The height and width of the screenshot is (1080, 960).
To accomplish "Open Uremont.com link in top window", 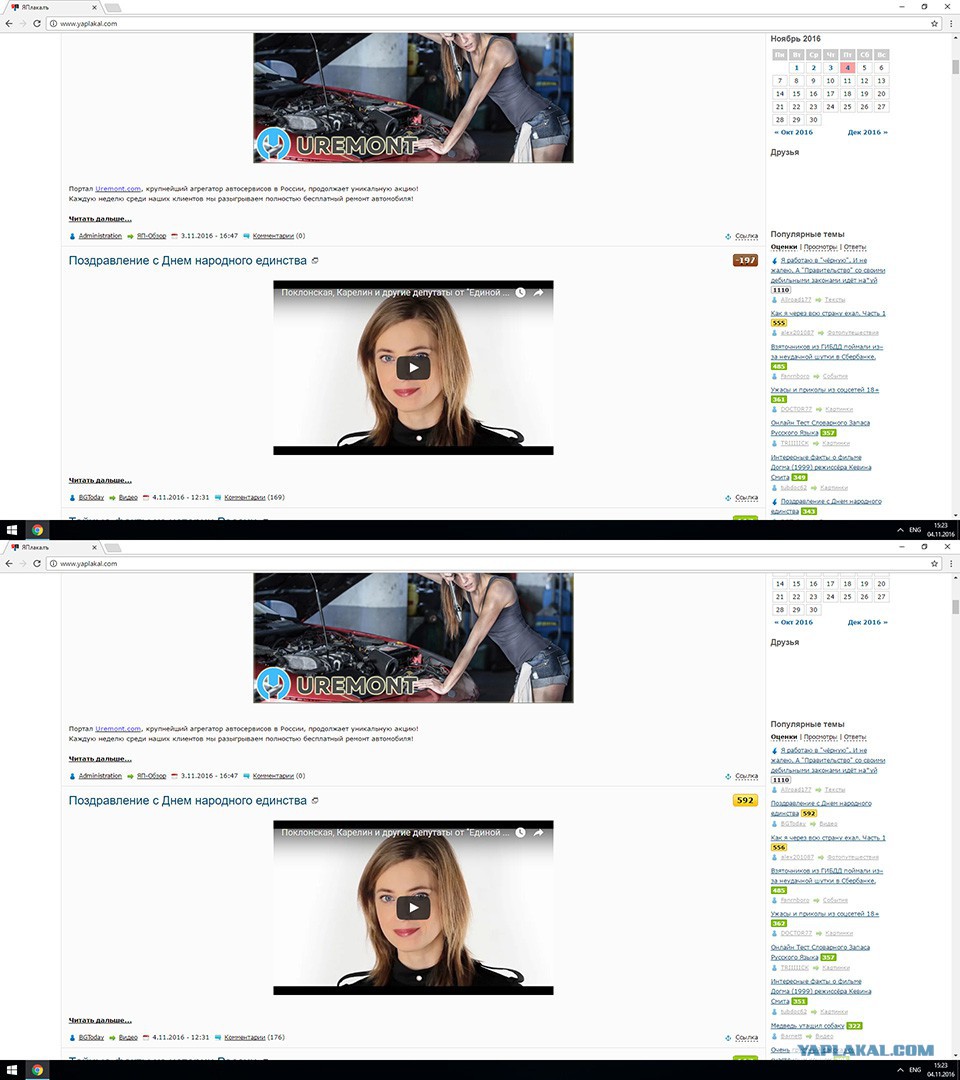I will 118,189.
